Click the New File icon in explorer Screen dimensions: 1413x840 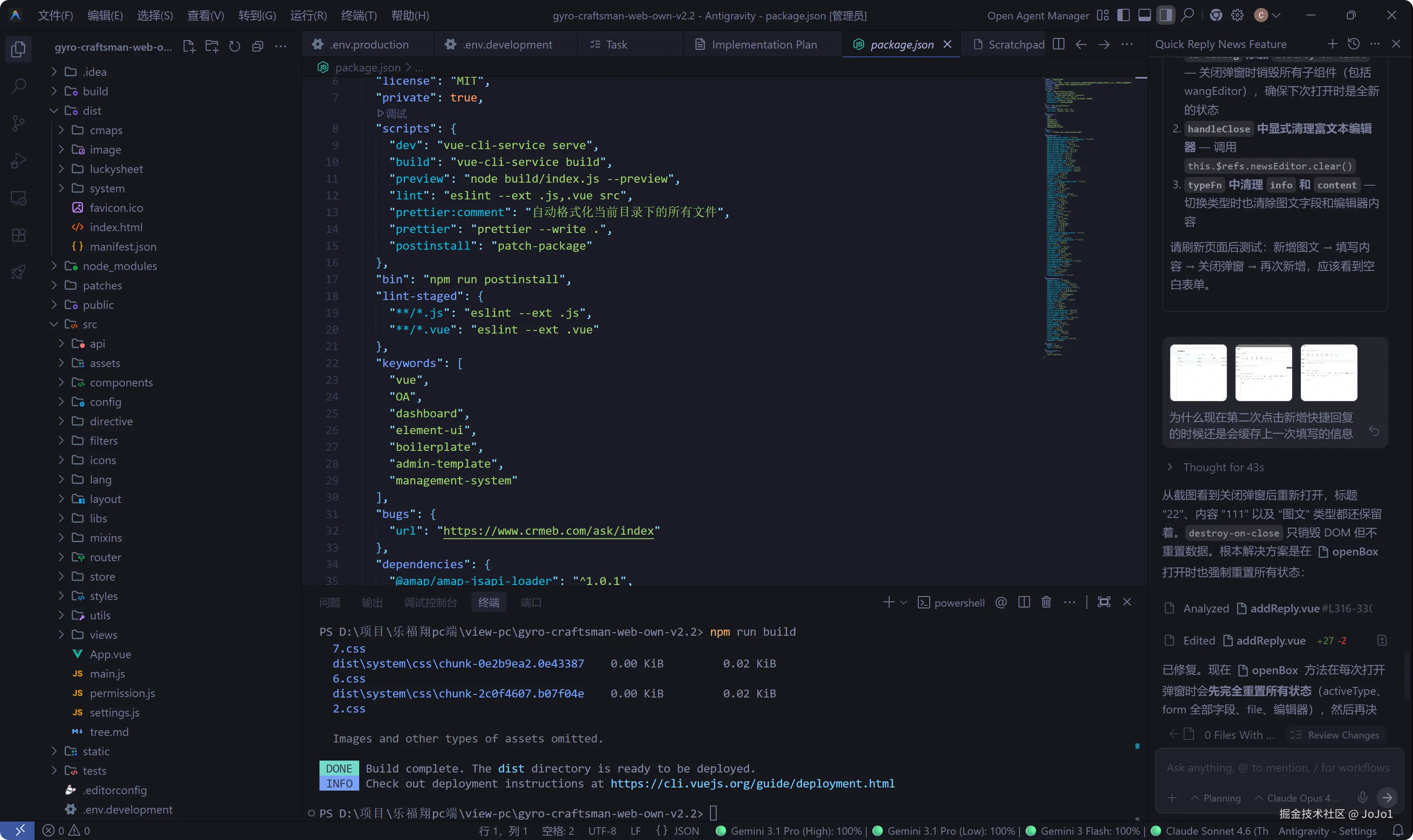coord(189,46)
